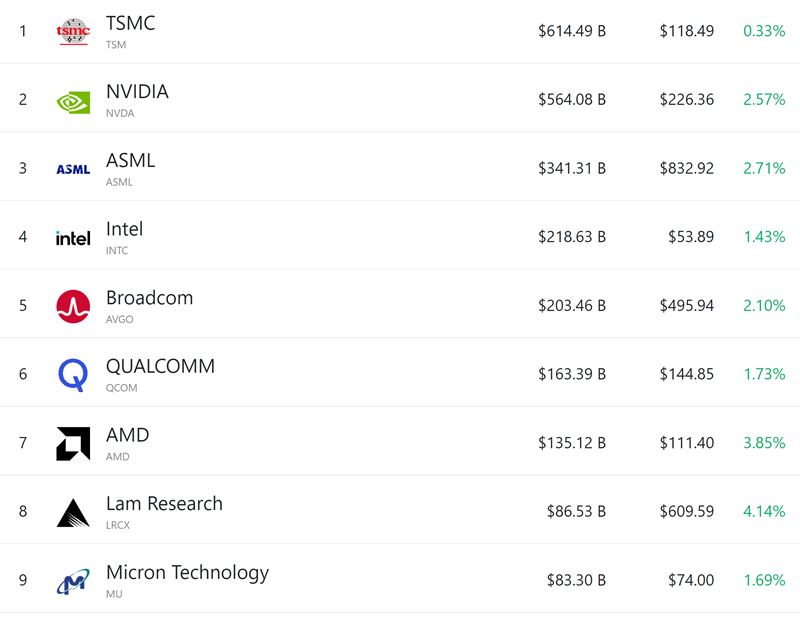Screen dimensions: 800x623
Task: Open the Lam Research company page
Action: 164,504
